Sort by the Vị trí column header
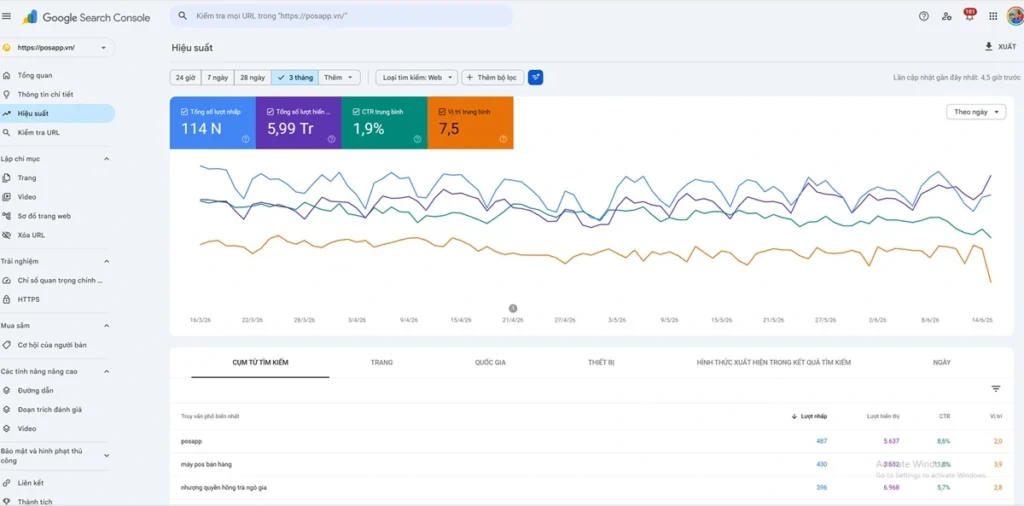 pos(996,416)
